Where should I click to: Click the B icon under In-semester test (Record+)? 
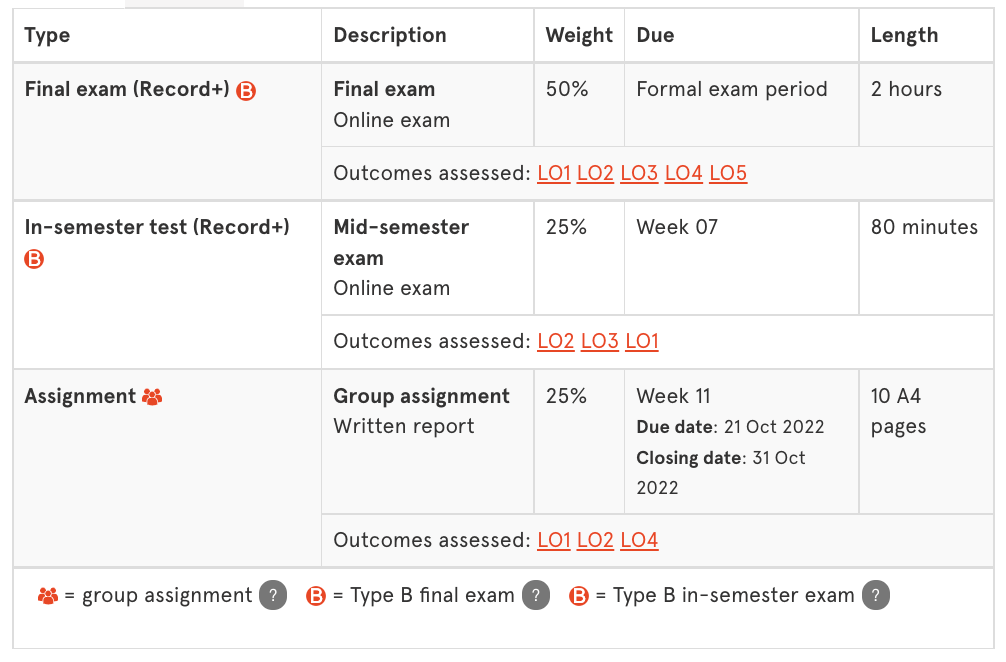pyautogui.click(x=34, y=258)
